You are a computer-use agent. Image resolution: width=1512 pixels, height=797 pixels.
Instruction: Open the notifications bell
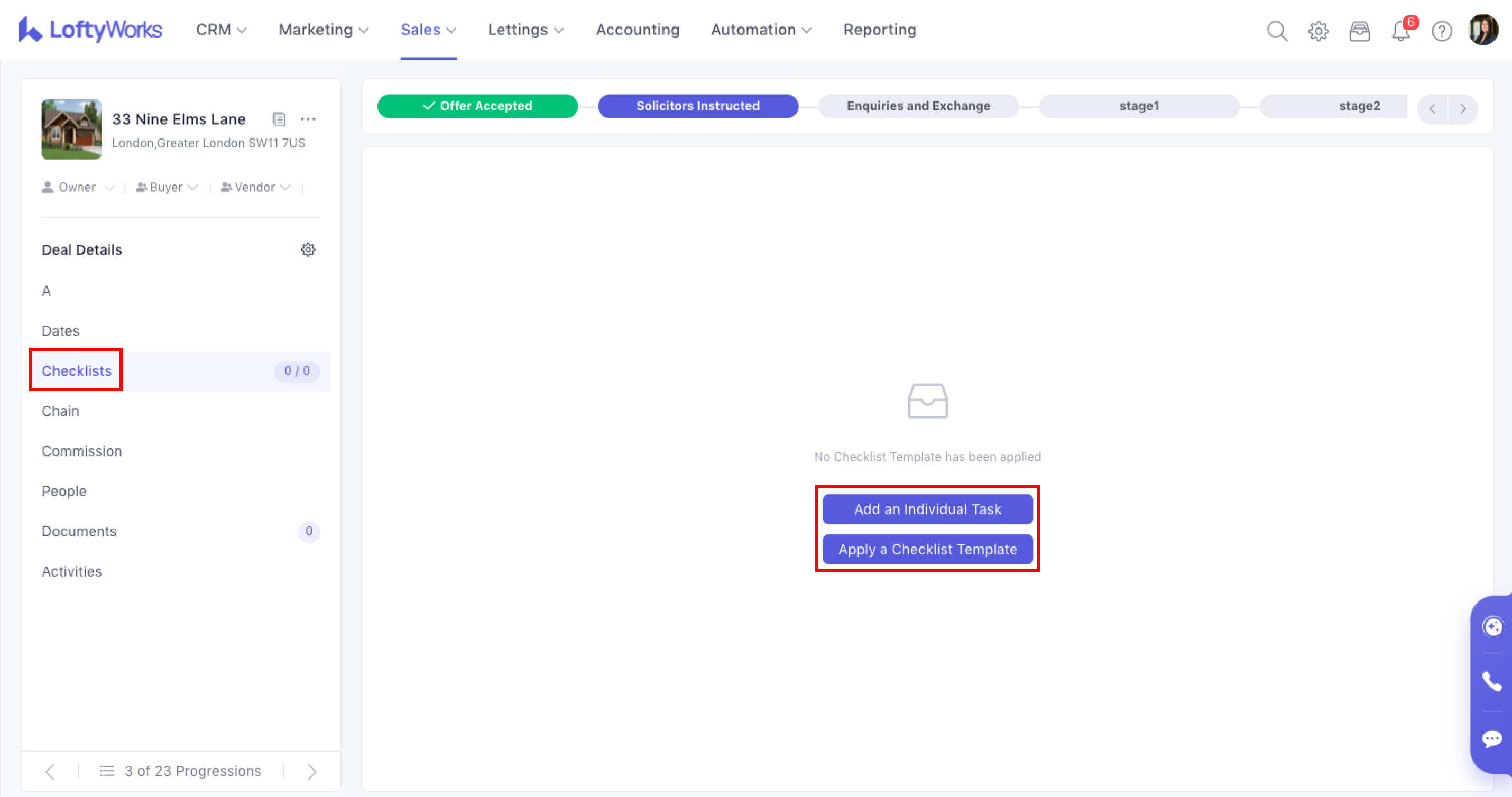(1400, 31)
